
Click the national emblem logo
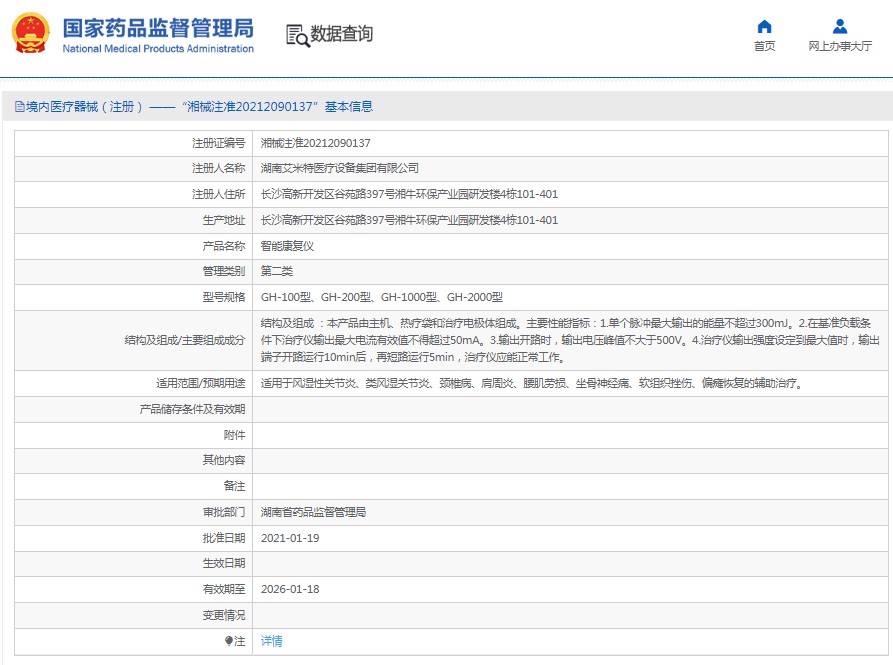pos(31,34)
